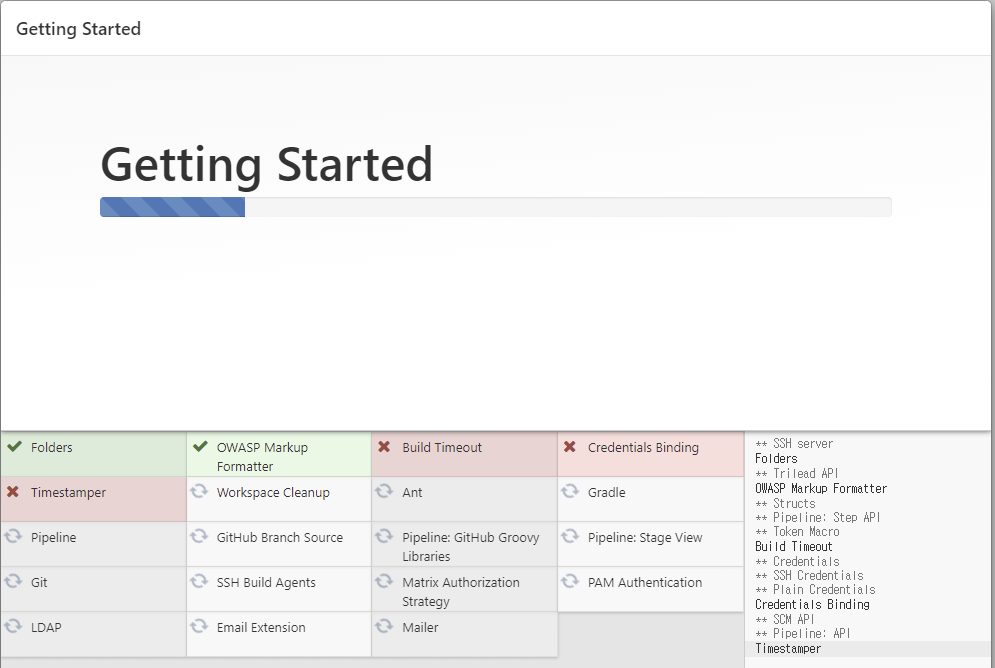
Task: Select the Build Timeout plugin label in grid
Action: click(442, 447)
